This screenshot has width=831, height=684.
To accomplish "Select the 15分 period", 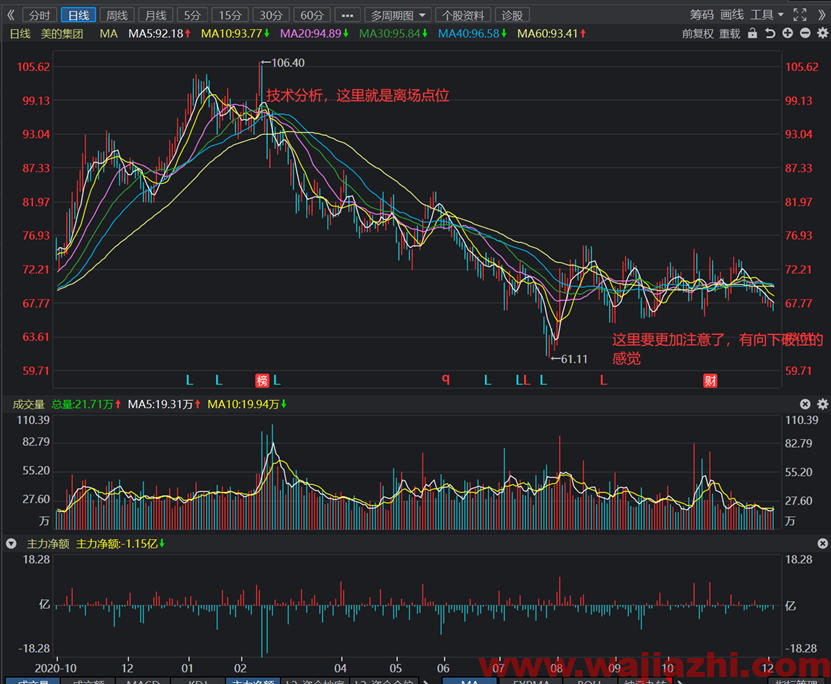I will [x=230, y=15].
